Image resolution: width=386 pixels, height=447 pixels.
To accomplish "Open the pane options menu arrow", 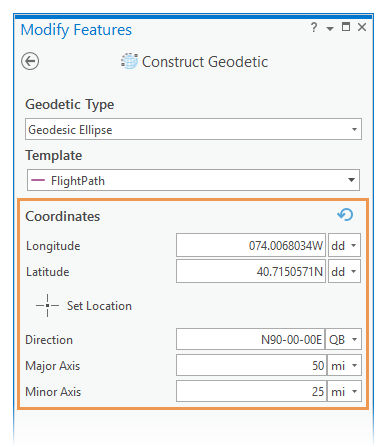I will coord(330,29).
